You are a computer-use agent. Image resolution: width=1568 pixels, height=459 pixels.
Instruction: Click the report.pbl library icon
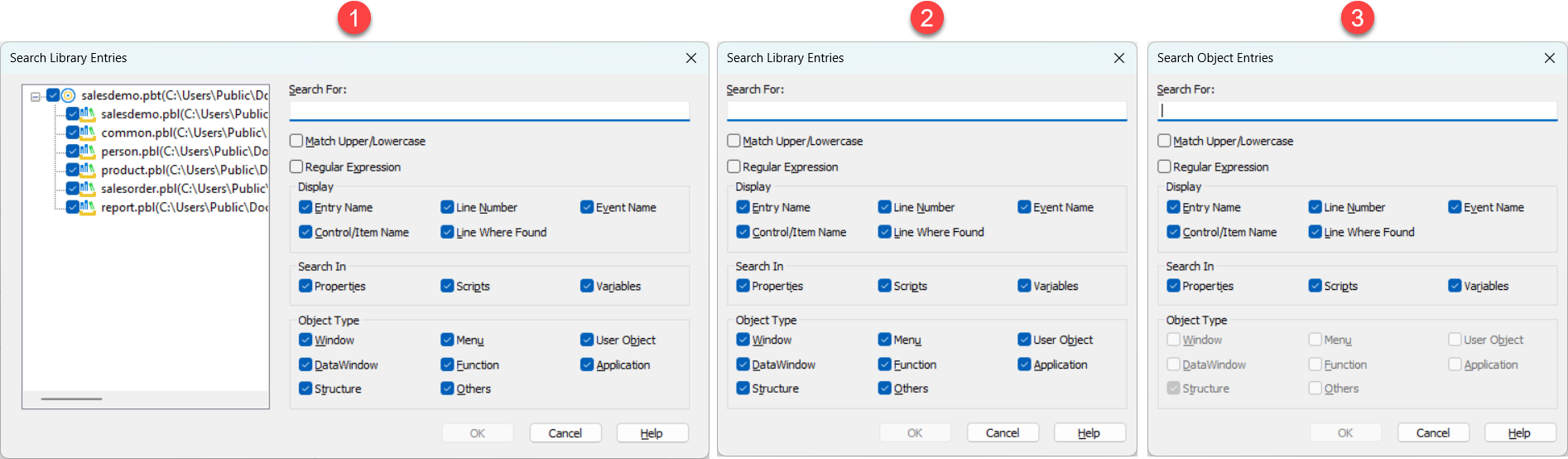click(88, 207)
